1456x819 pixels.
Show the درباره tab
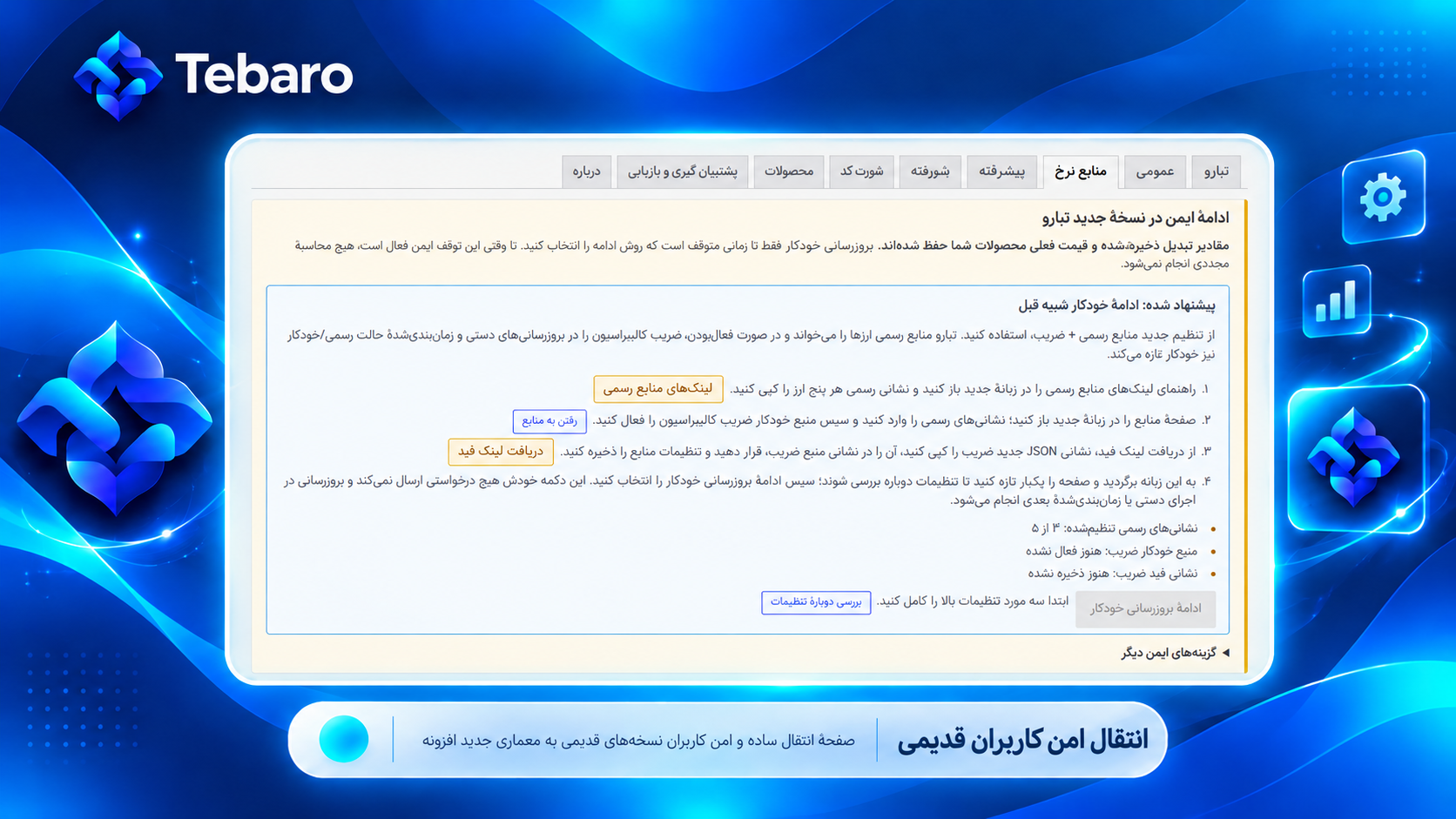click(x=587, y=171)
